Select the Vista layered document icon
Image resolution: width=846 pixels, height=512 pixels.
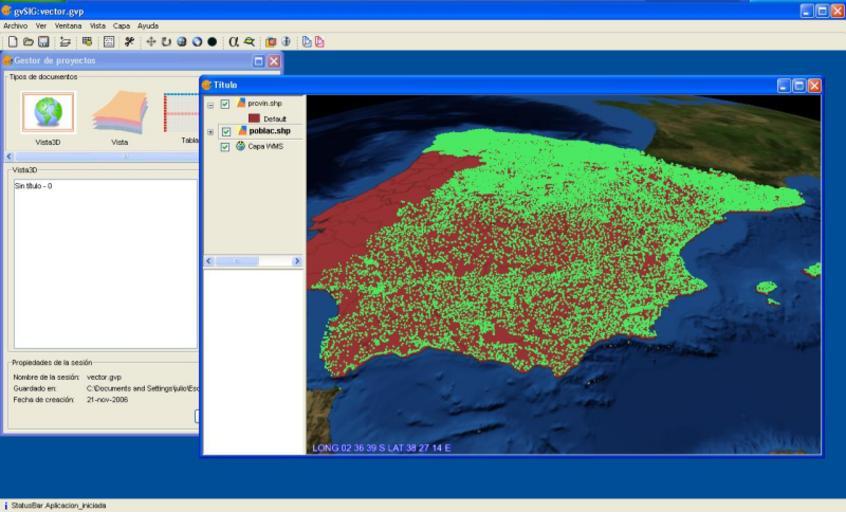click(120, 112)
